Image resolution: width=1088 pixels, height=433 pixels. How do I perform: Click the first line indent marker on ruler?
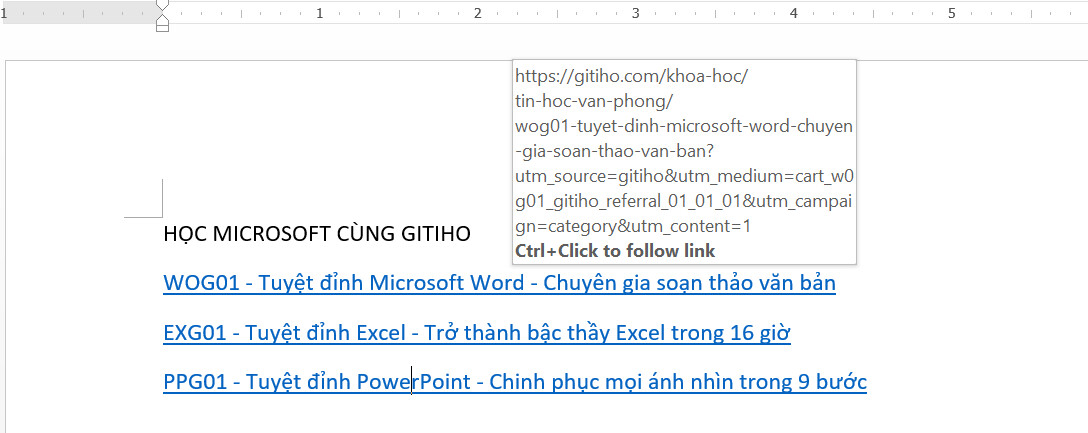162,6
